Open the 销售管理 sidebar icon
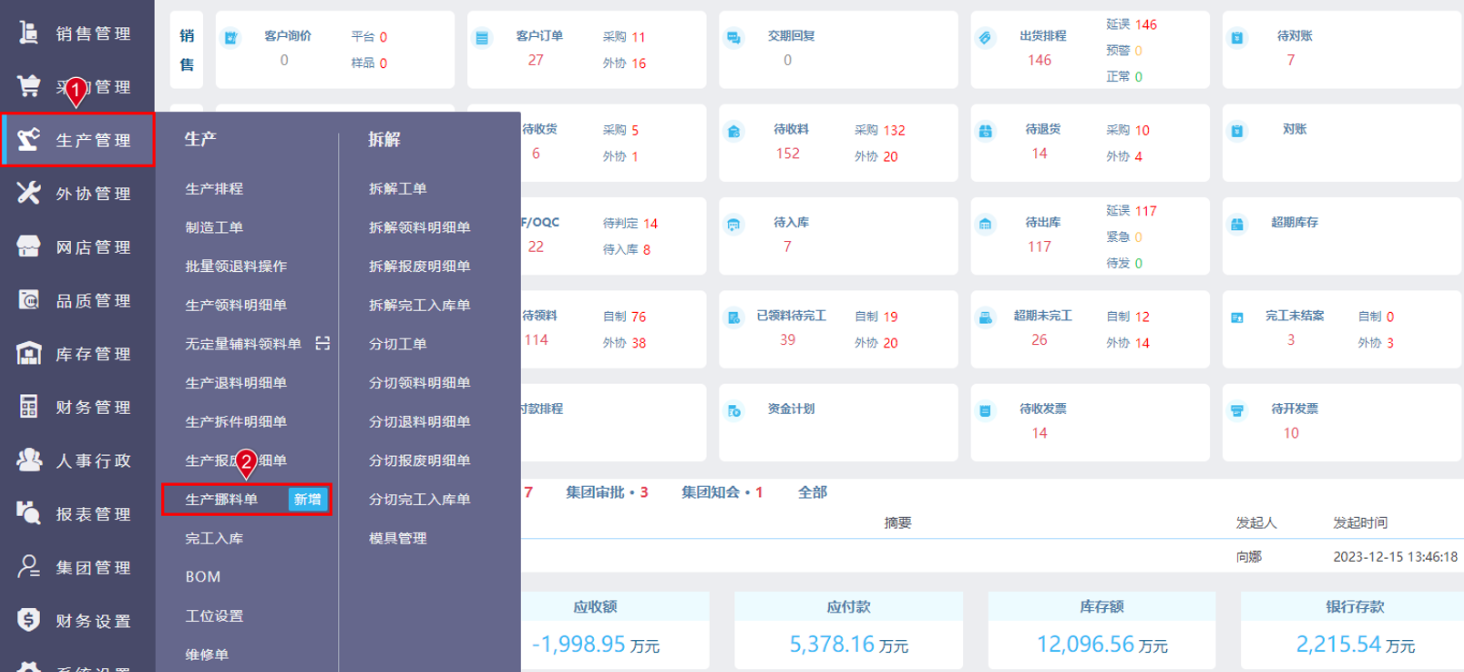Screen dimensions: 1464x672 29,33
